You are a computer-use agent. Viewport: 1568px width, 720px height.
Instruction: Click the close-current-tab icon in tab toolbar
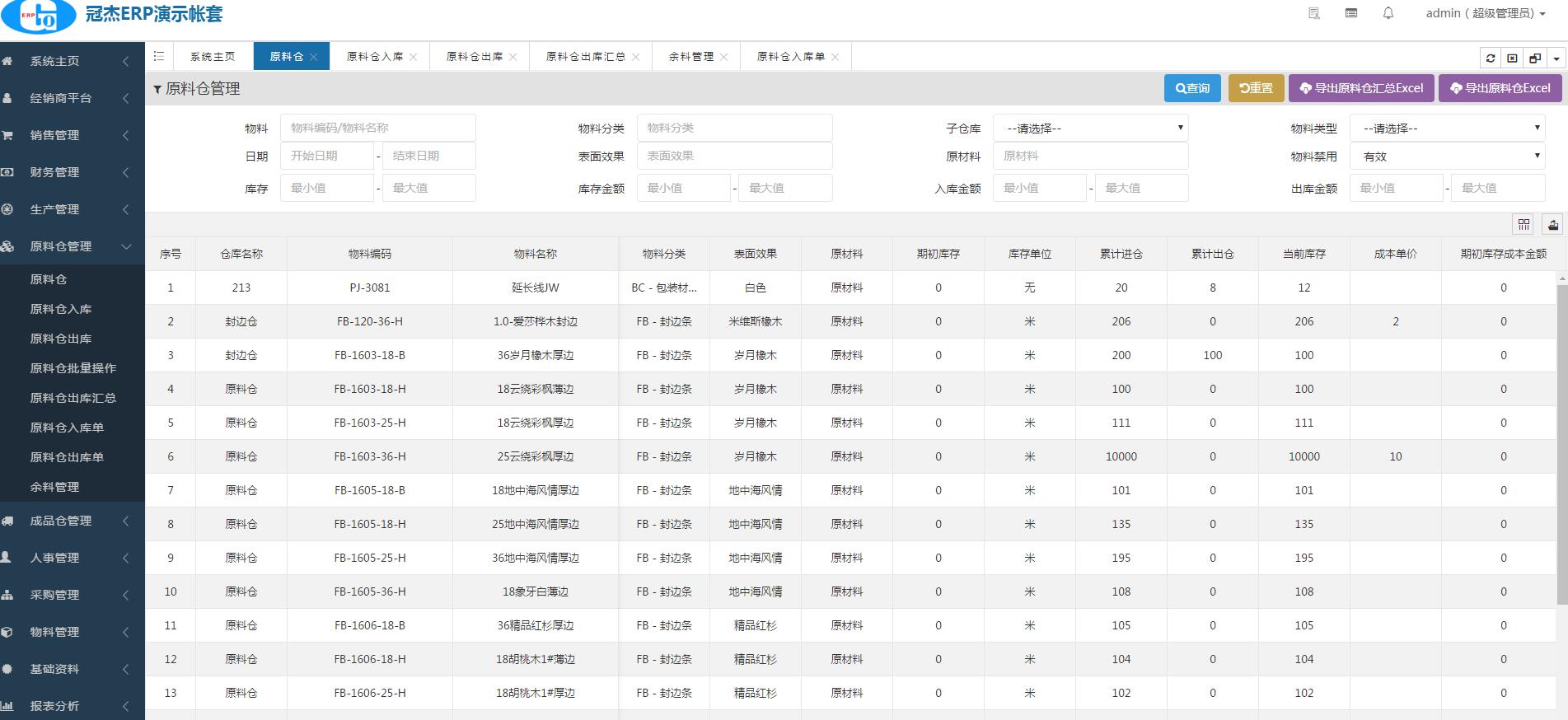[x=1512, y=58]
